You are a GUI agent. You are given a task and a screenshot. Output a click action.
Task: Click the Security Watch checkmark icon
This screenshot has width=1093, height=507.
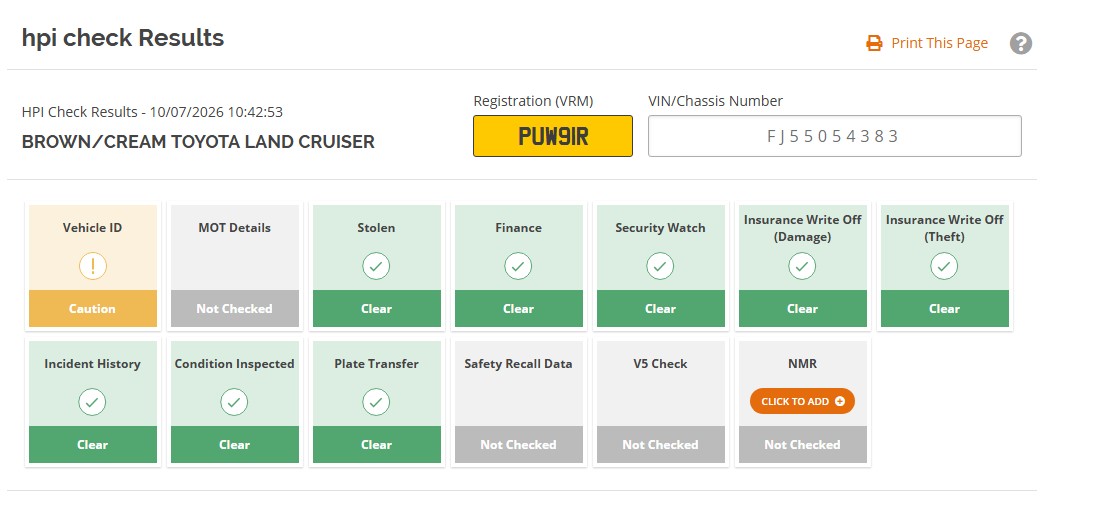click(x=660, y=266)
